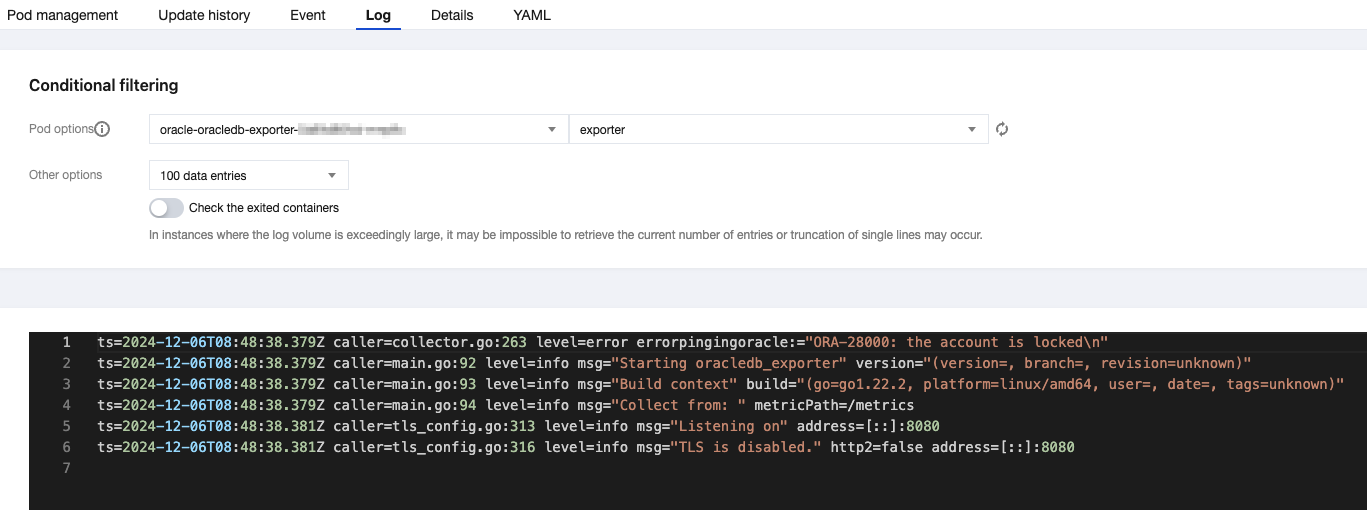The image size is (1367, 510).
Task: Click the Pod options info icon
Action: [102, 129]
